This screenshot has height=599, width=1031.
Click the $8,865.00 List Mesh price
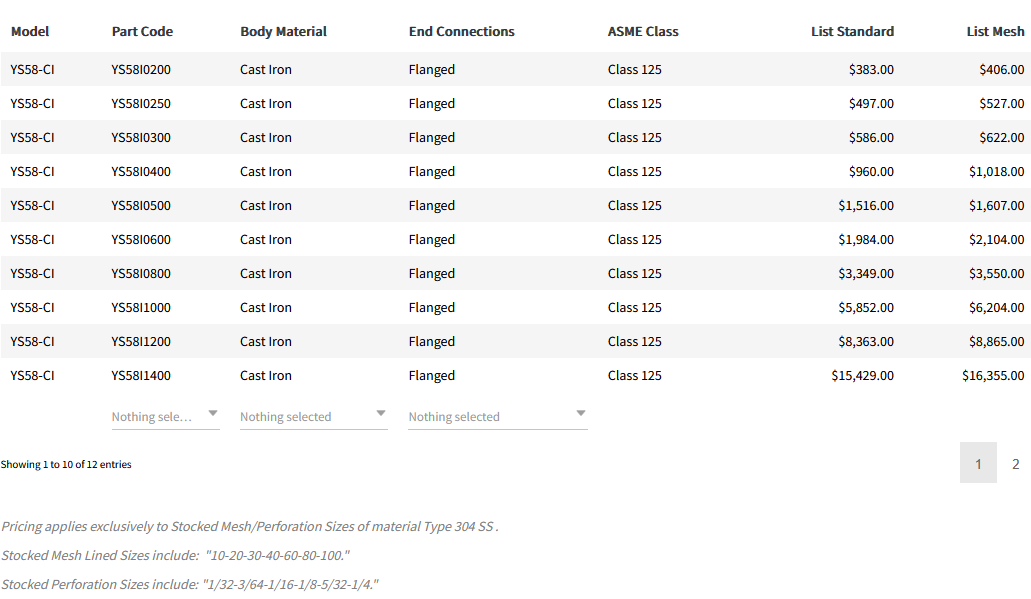point(993,342)
